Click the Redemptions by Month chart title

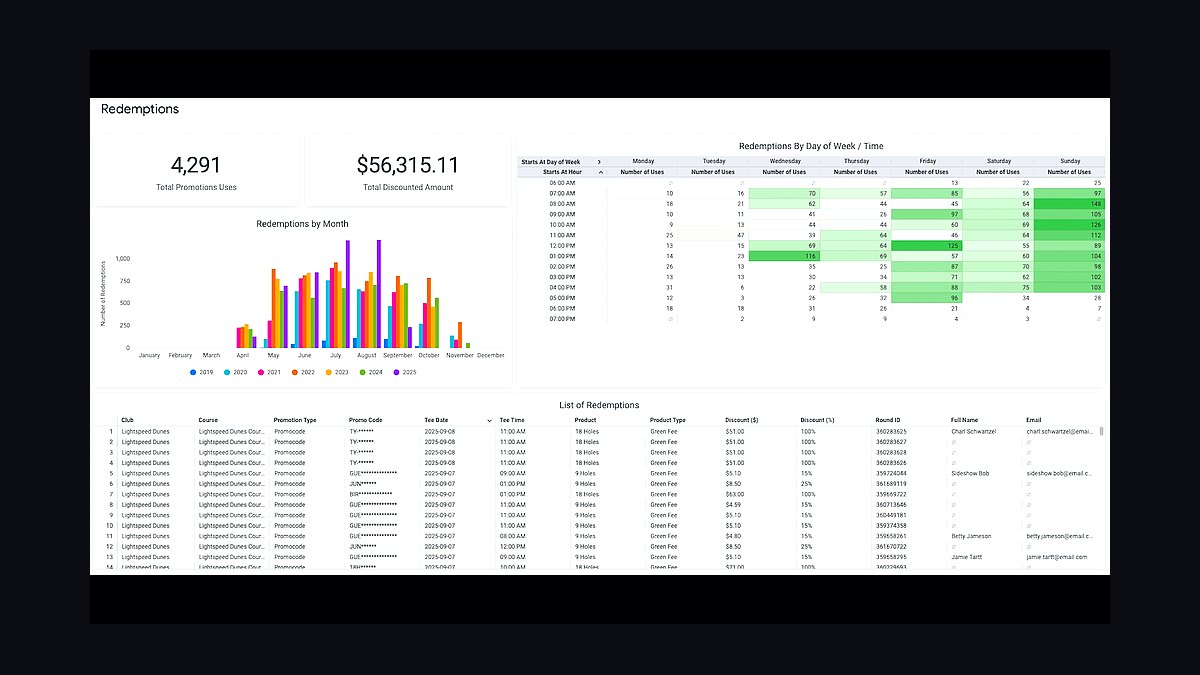coord(302,224)
